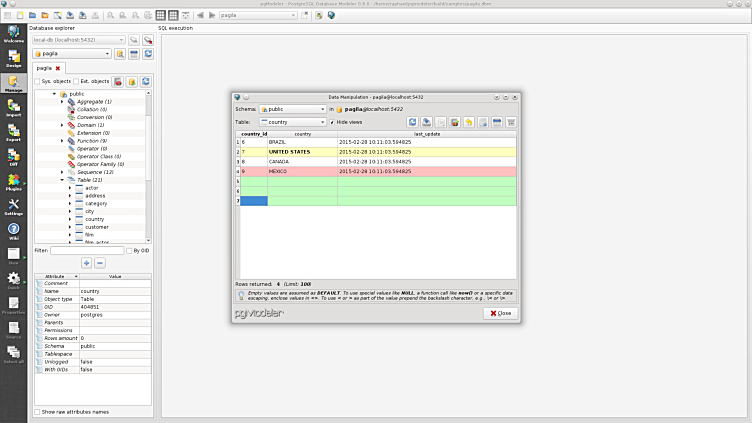The height and width of the screenshot is (423, 752).
Task: Open the Schema dropdown showing public
Action: pyautogui.click(x=292, y=109)
